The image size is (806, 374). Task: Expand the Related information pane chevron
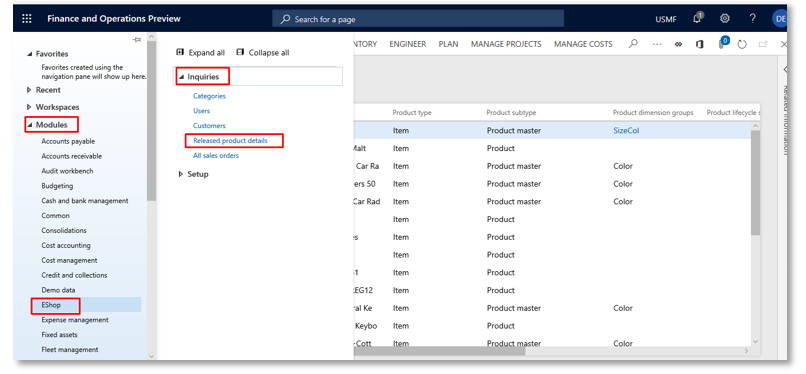click(785, 69)
